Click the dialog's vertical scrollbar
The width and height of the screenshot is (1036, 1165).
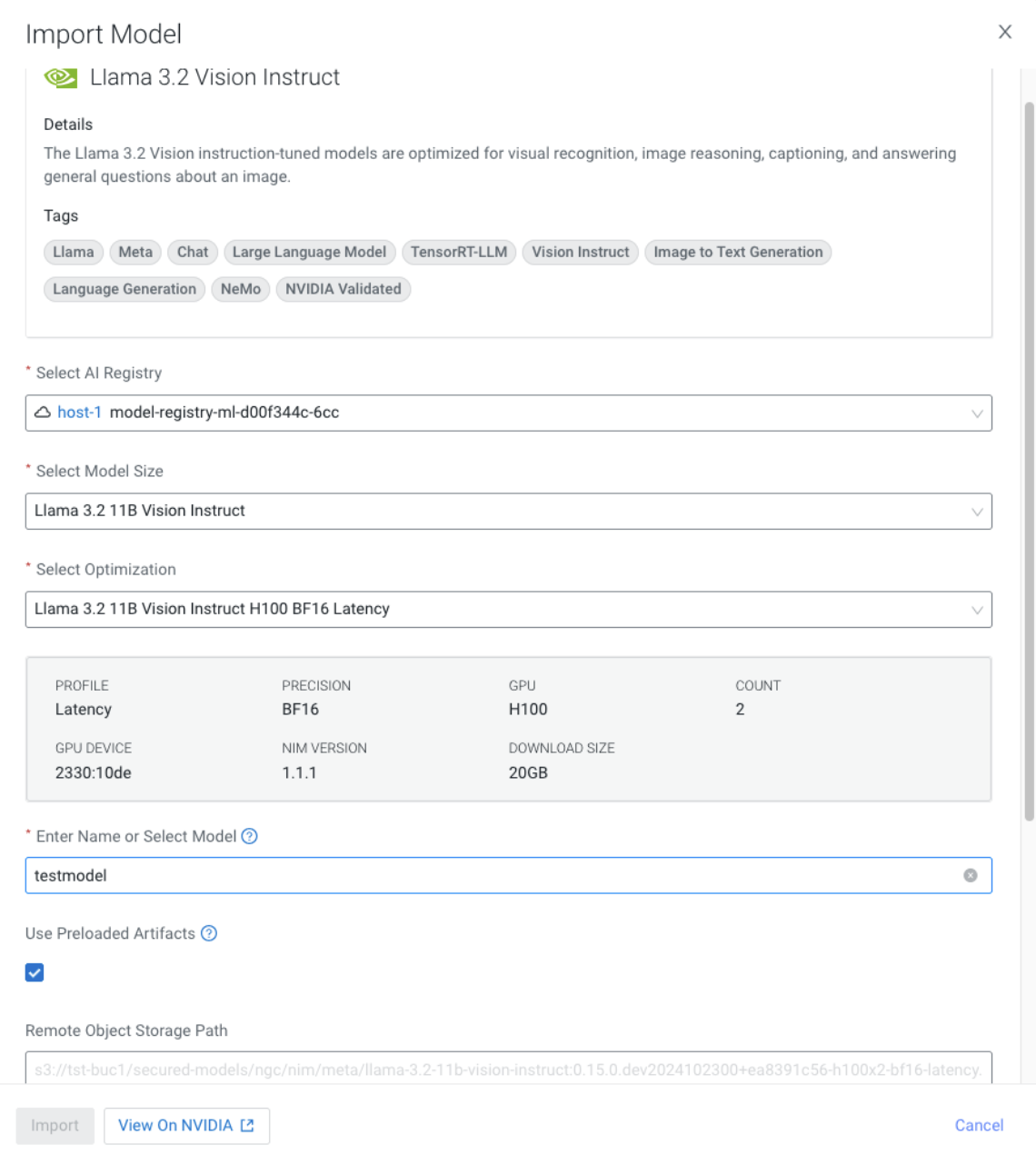click(x=1029, y=454)
